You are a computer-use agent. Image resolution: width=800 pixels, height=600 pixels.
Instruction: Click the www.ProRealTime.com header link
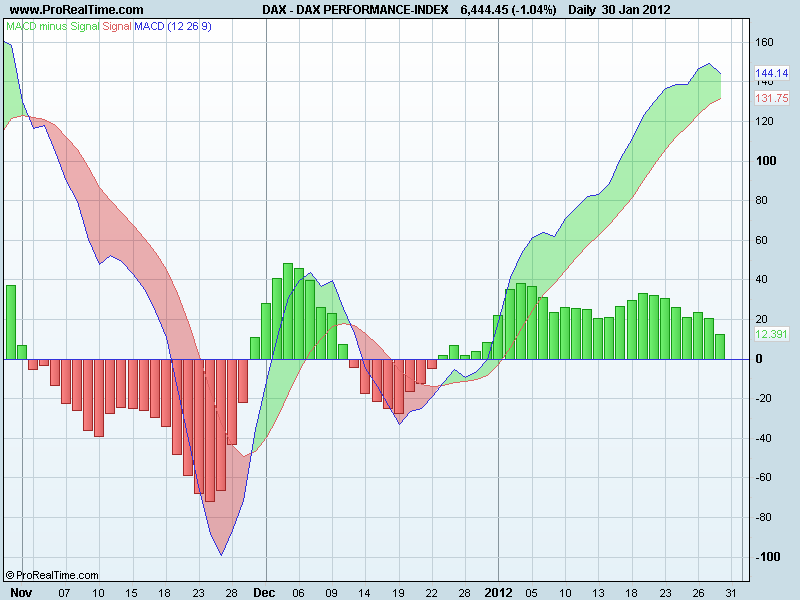(x=77, y=10)
